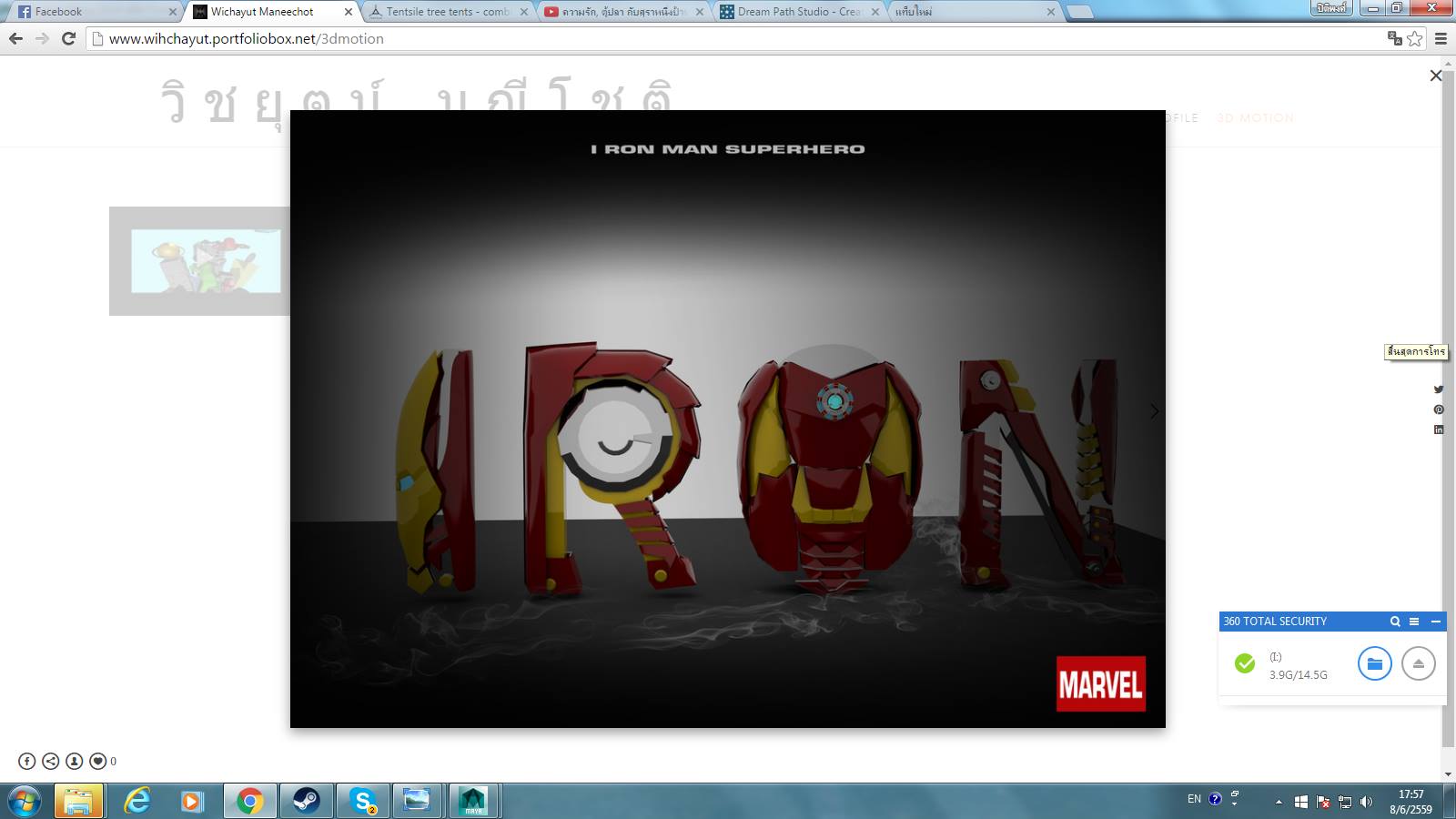This screenshot has width=1456, height=819.
Task: Click the Action Center flag icon
Action: [x=1323, y=802]
